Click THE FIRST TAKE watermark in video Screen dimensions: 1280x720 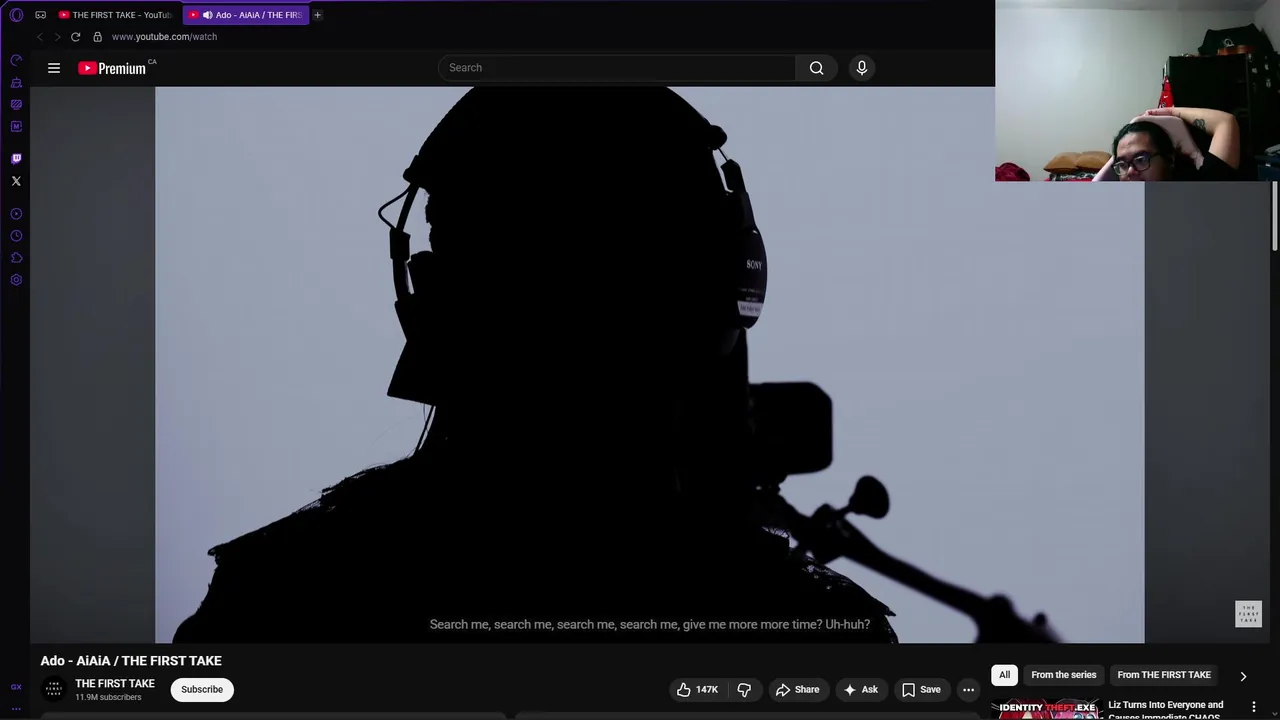tap(1248, 614)
